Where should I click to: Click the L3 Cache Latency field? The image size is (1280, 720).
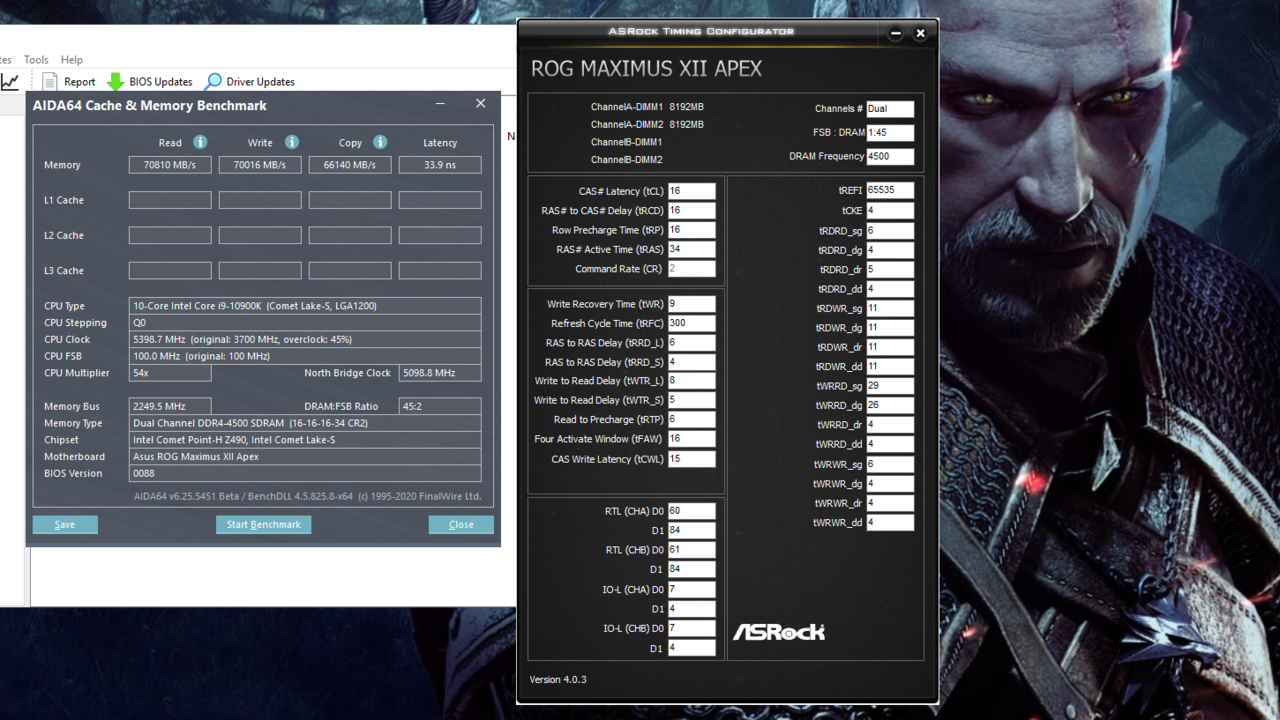[440, 270]
